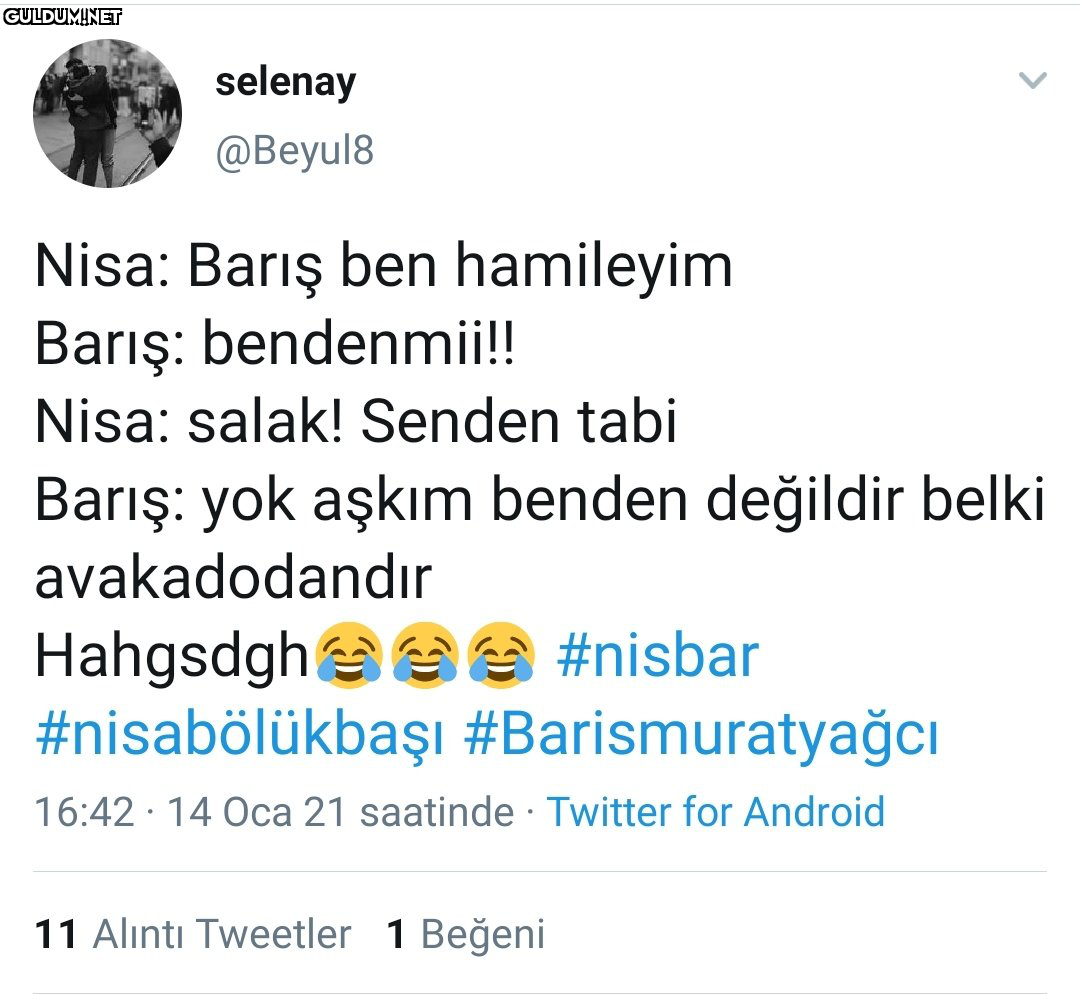The width and height of the screenshot is (1080, 994).
Task: View the 11 Alıntı Tweetler list
Action: tap(193, 934)
